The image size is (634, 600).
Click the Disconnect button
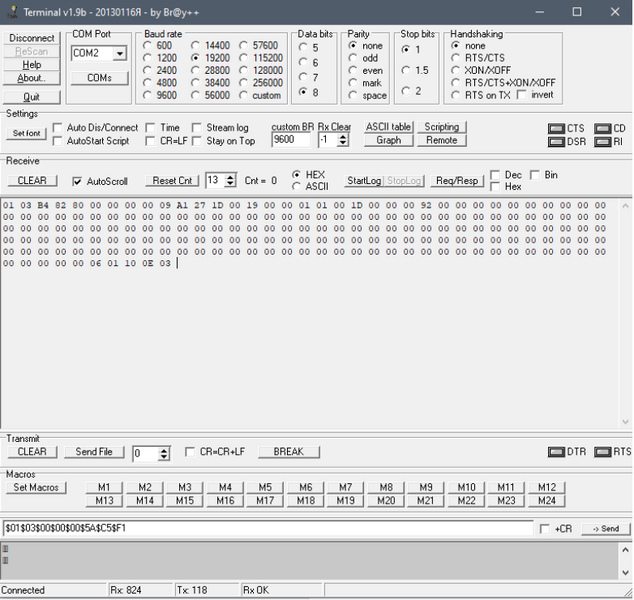[32, 38]
